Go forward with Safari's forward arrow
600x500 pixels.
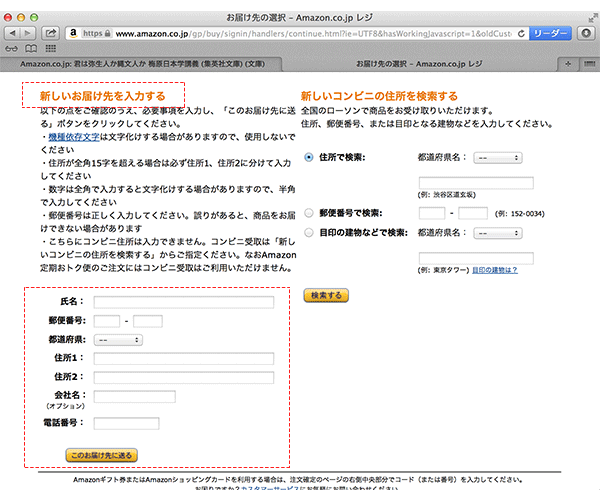[28, 33]
